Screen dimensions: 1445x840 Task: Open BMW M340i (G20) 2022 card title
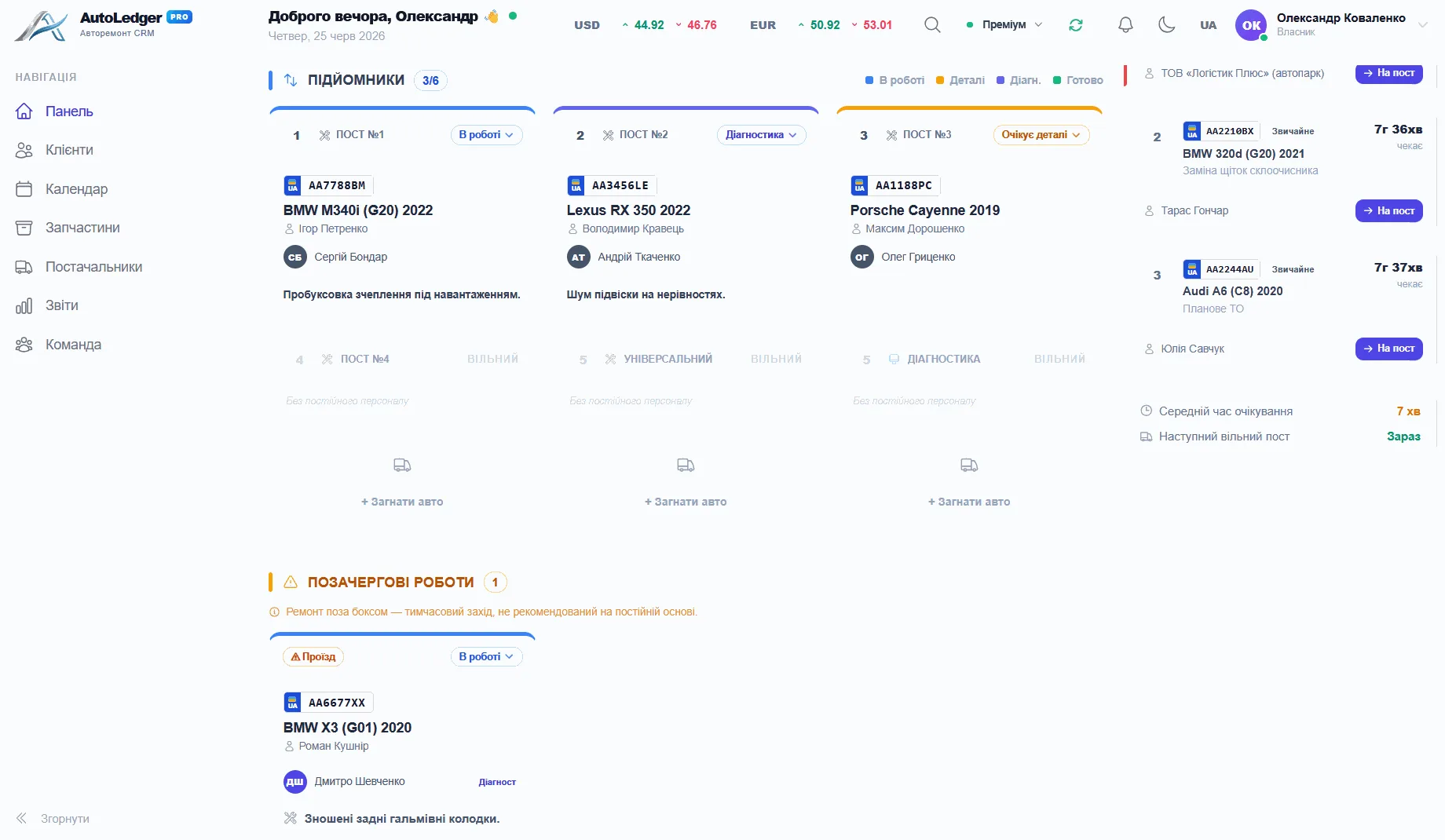pyautogui.click(x=358, y=210)
